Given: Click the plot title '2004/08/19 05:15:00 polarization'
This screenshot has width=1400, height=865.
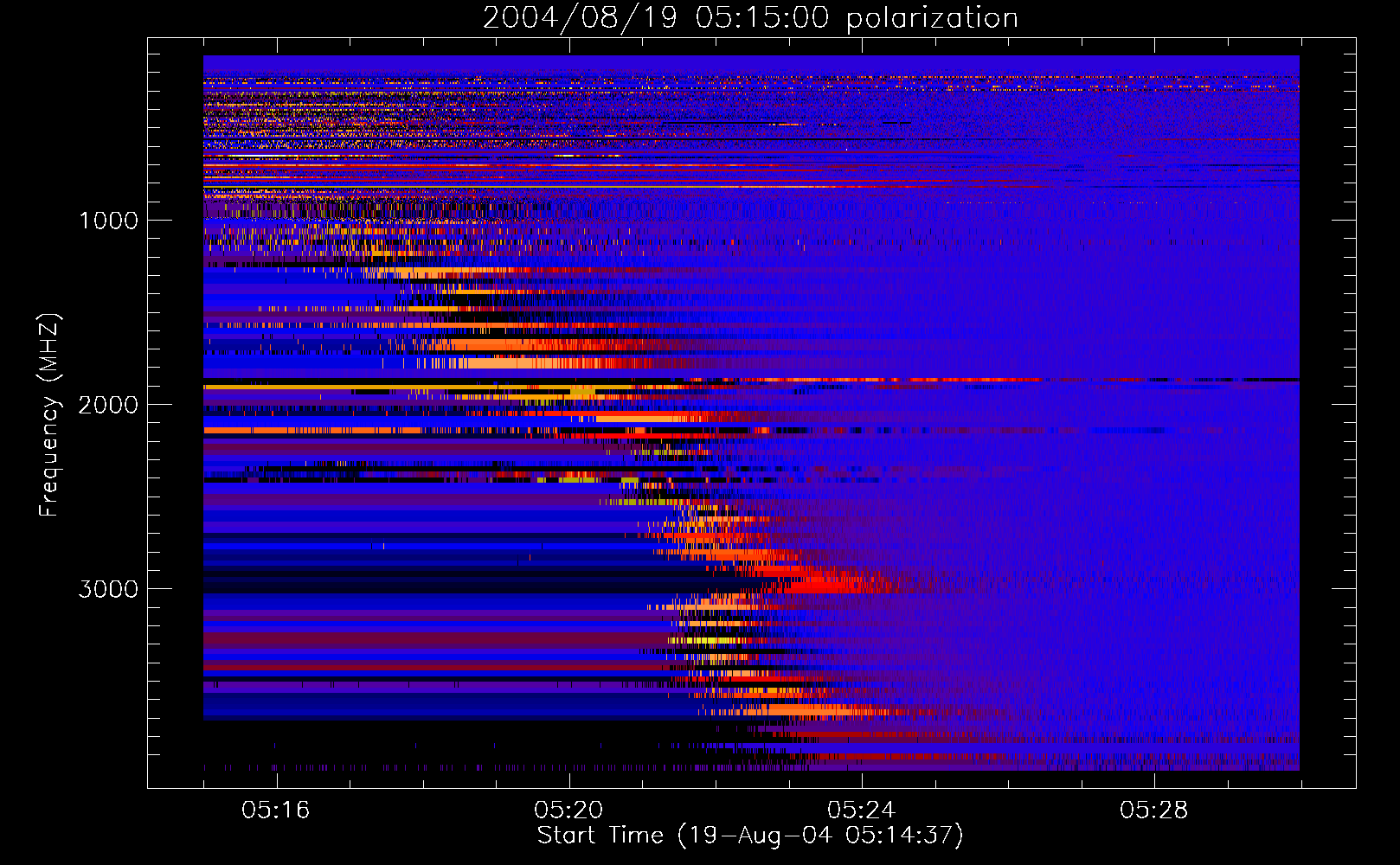Looking at the screenshot, I should pos(750,17).
